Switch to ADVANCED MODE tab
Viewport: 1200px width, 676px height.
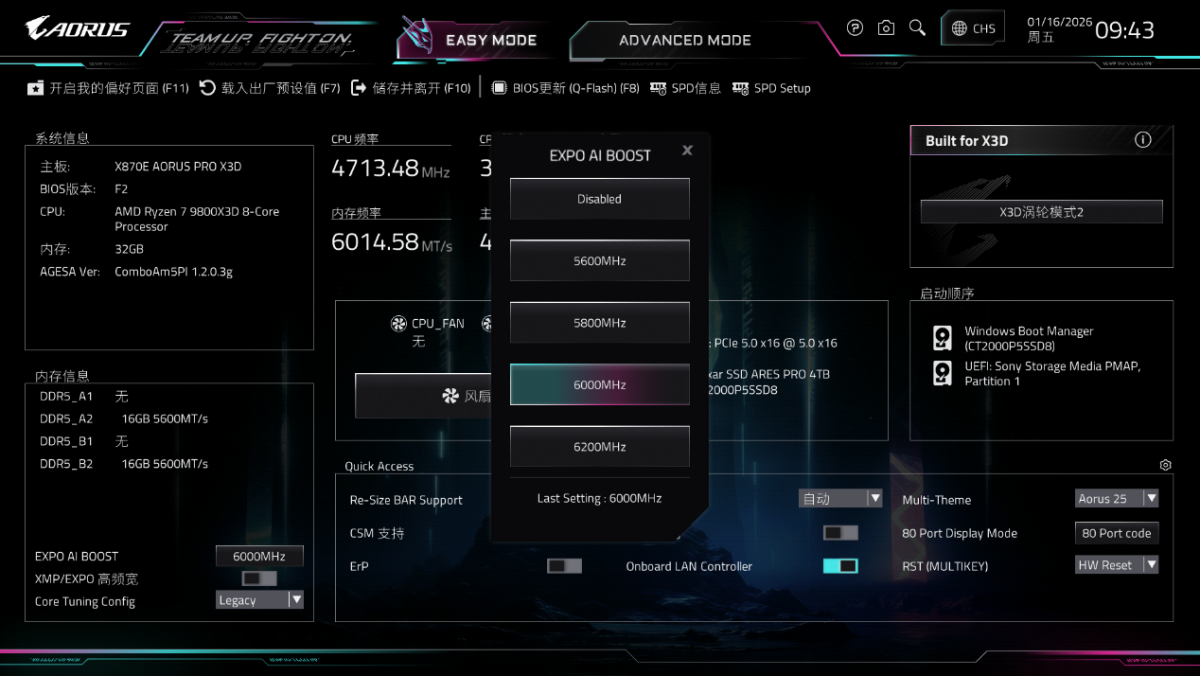[684, 40]
